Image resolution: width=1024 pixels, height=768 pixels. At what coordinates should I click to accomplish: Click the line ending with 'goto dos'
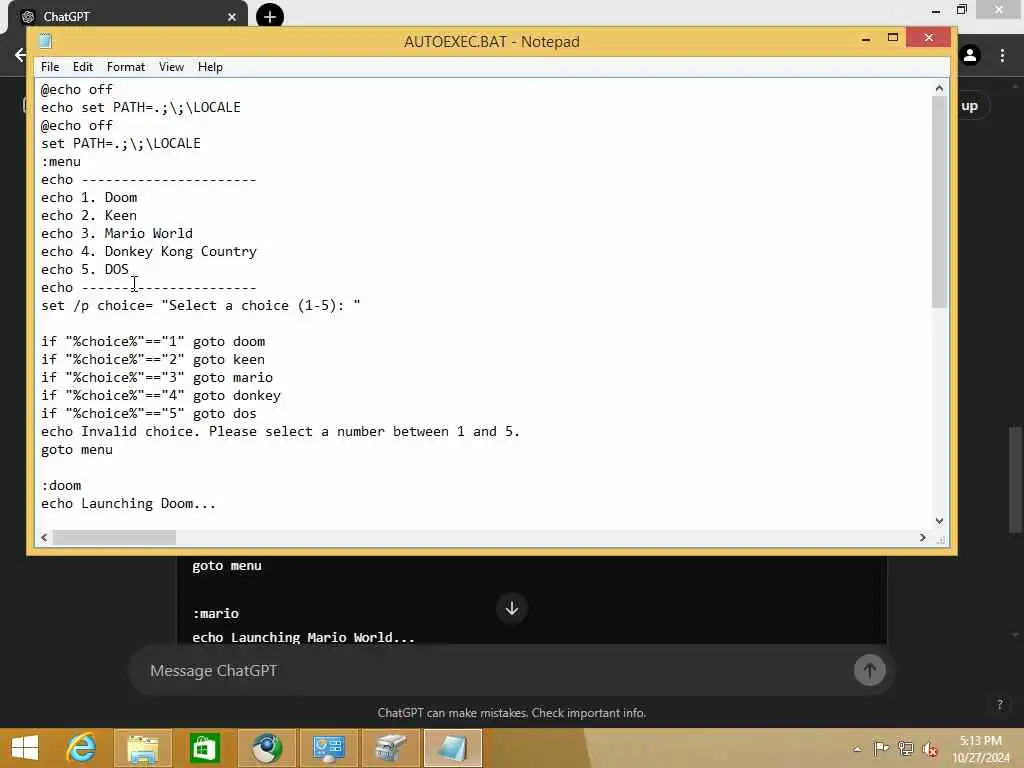pos(149,413)
